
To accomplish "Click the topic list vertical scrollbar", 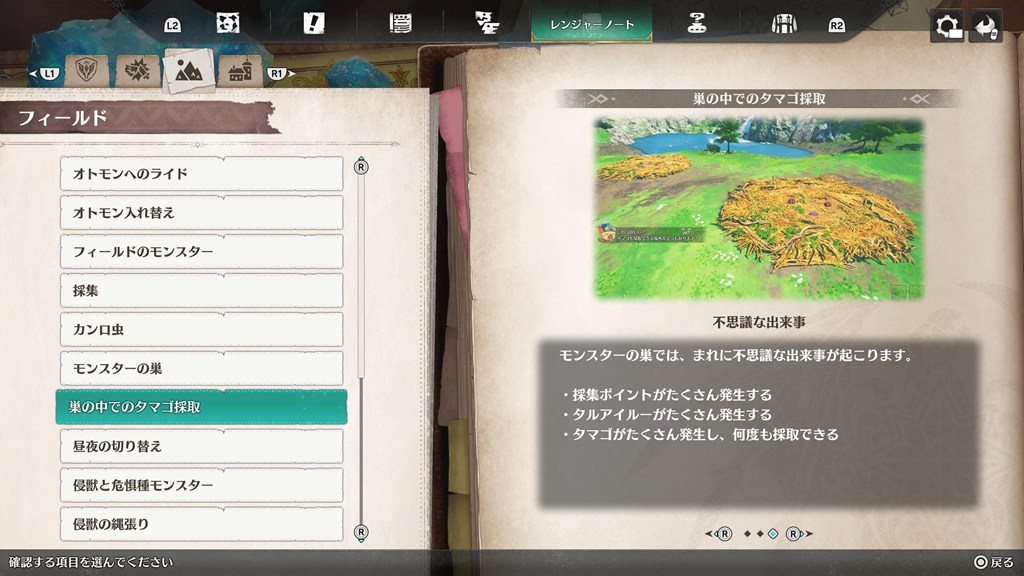I will point(361,350).
